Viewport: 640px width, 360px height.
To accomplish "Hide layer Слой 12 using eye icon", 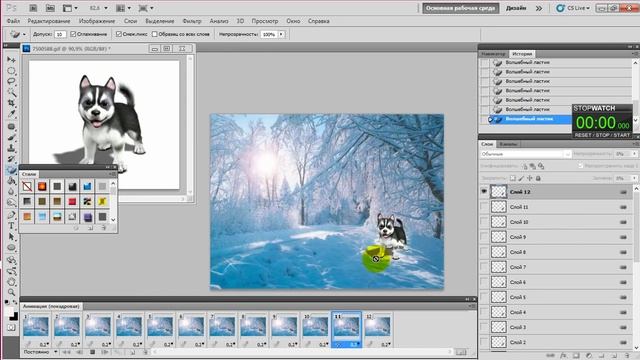I will pyautogui.click(x=484, y=191).
